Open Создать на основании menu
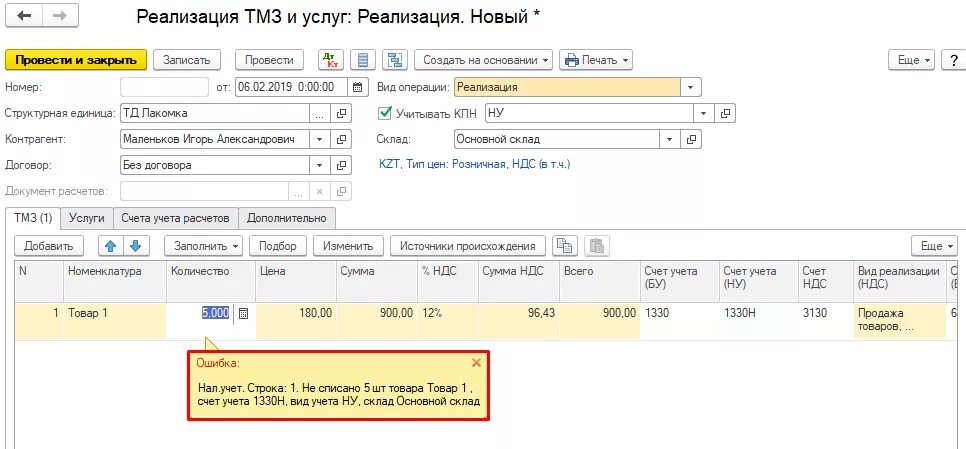The image size is (966, 449). [x=484, y=60]
